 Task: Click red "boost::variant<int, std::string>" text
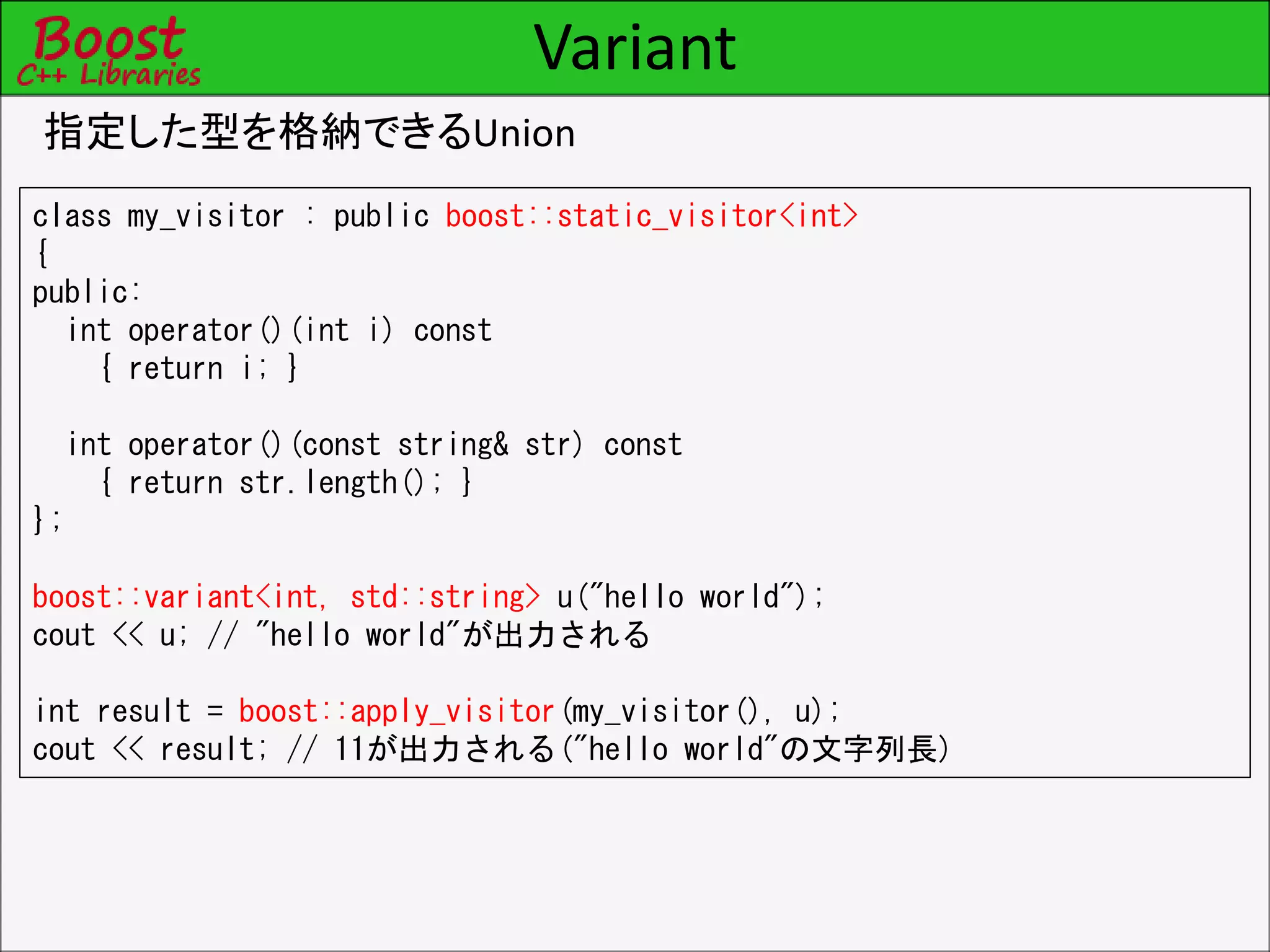(286, 597)
